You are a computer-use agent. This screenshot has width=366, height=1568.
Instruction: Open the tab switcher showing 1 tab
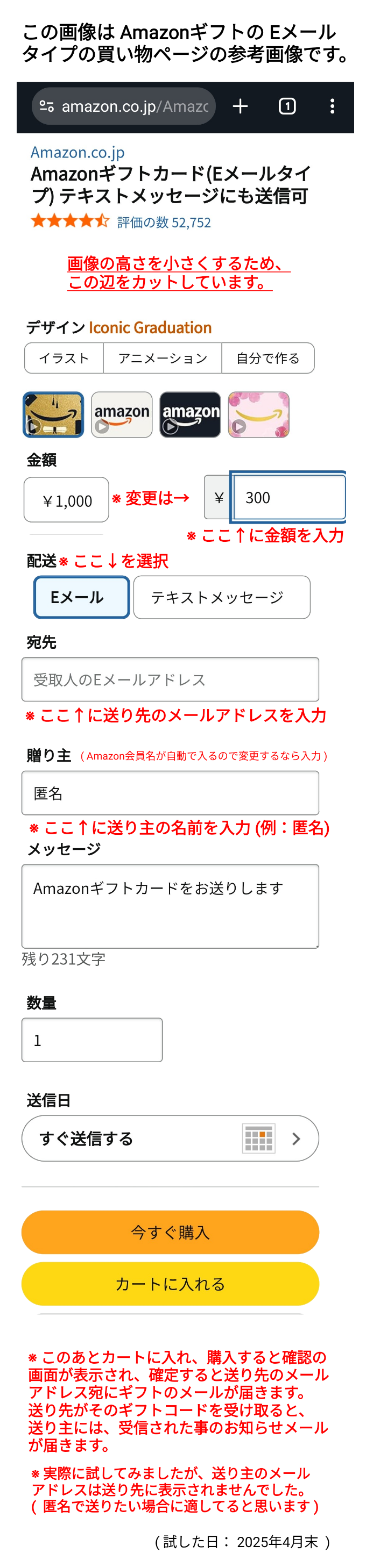(287, 106)
